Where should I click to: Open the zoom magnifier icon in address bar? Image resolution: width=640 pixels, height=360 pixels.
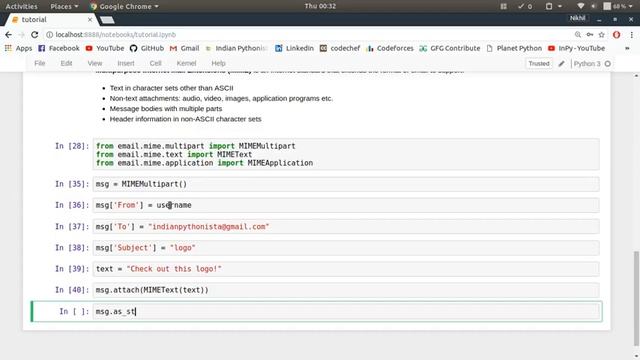point(578,35)
